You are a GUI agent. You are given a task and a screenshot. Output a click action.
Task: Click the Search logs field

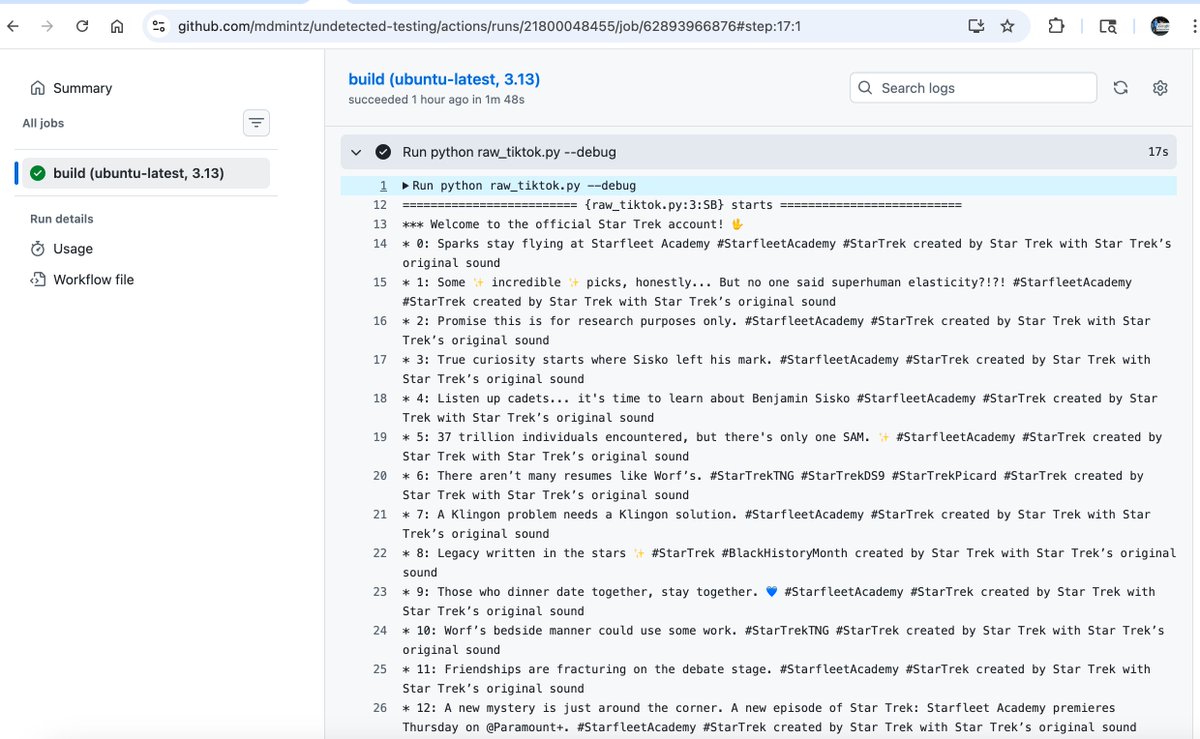(x=973, y=88)
